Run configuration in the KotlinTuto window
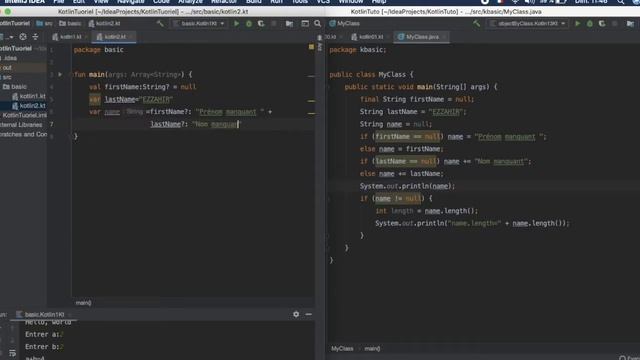 (578, 24)
